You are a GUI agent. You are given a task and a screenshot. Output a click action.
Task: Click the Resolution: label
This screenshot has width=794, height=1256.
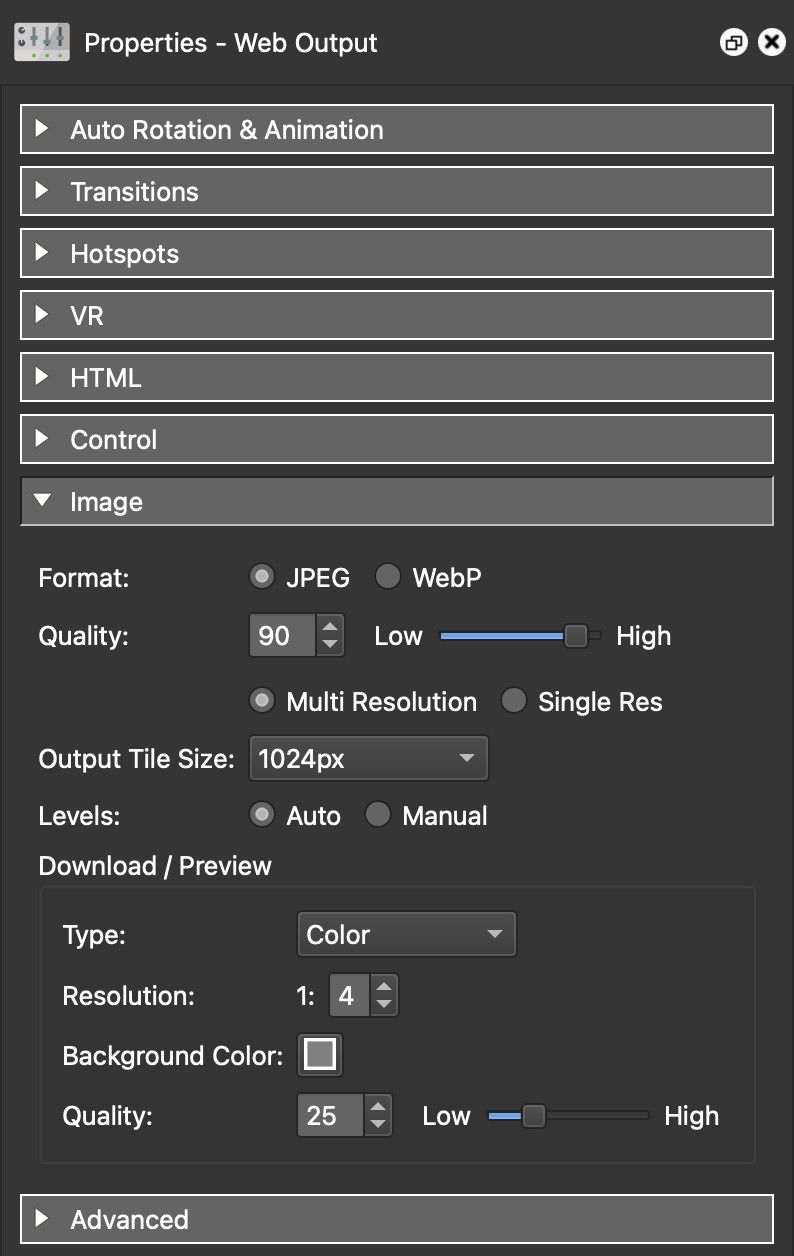(x=128, y=996)
